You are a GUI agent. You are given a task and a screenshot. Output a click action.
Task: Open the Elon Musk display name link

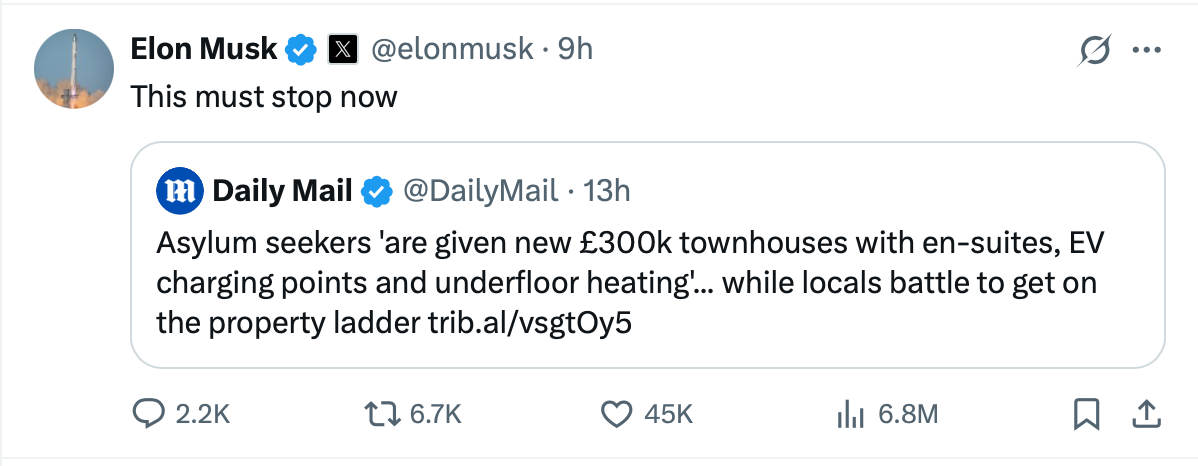(x=205, y=48)
